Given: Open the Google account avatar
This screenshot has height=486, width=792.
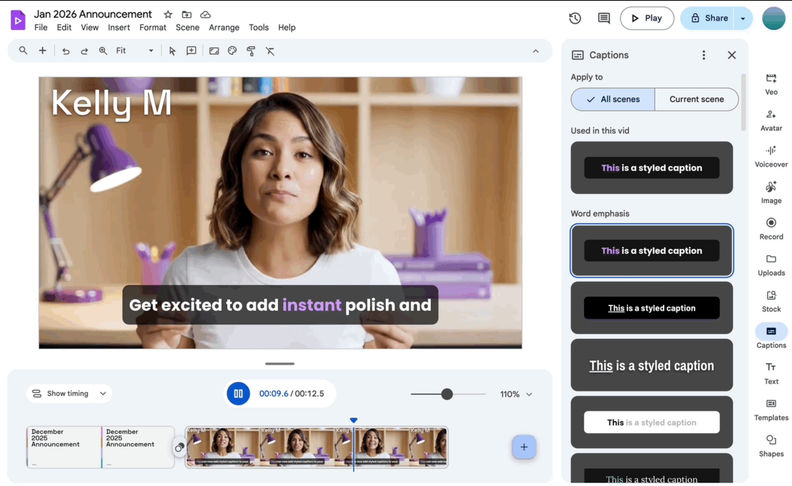Looking at the screenshot, I should pos(773,18).
